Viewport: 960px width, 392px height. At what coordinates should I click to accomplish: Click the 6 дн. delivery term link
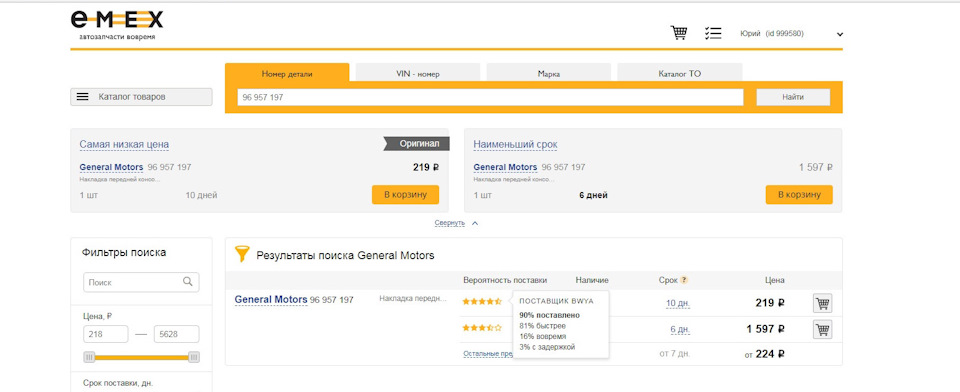[680, 329]
